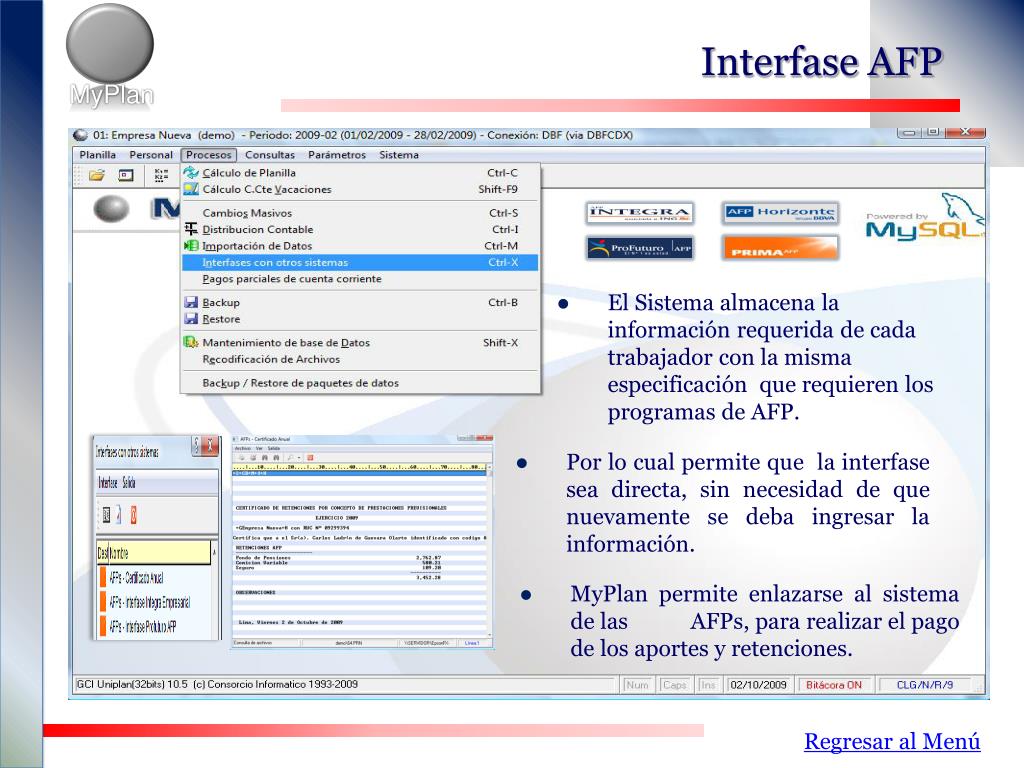Click the Cálculo C.Cte Vacaciones icon
This screenshot has height=768, width=1024.
(x=191, y=189)
